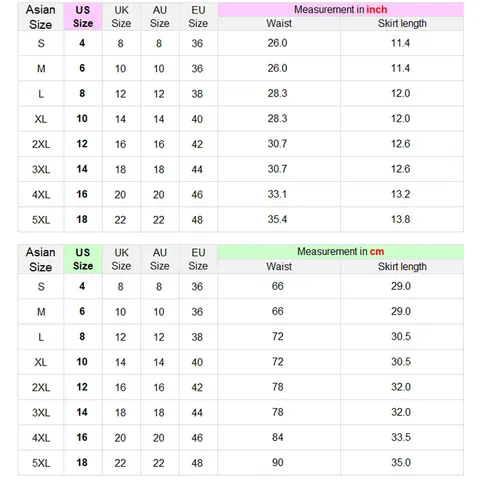Click the pink US Size header cell

[x=83, y=17]
